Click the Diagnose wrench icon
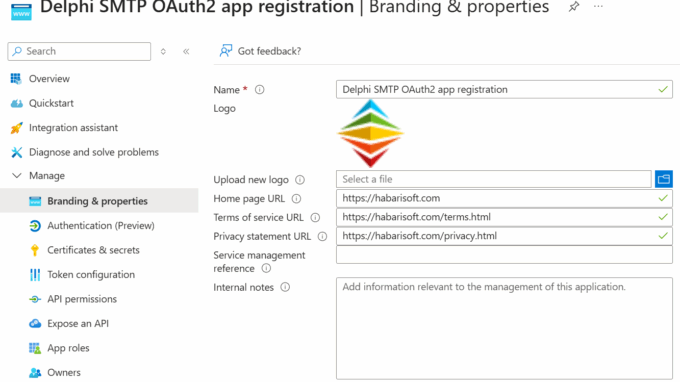The height and width of the screenshot is (382, 680). coord(16,152)
